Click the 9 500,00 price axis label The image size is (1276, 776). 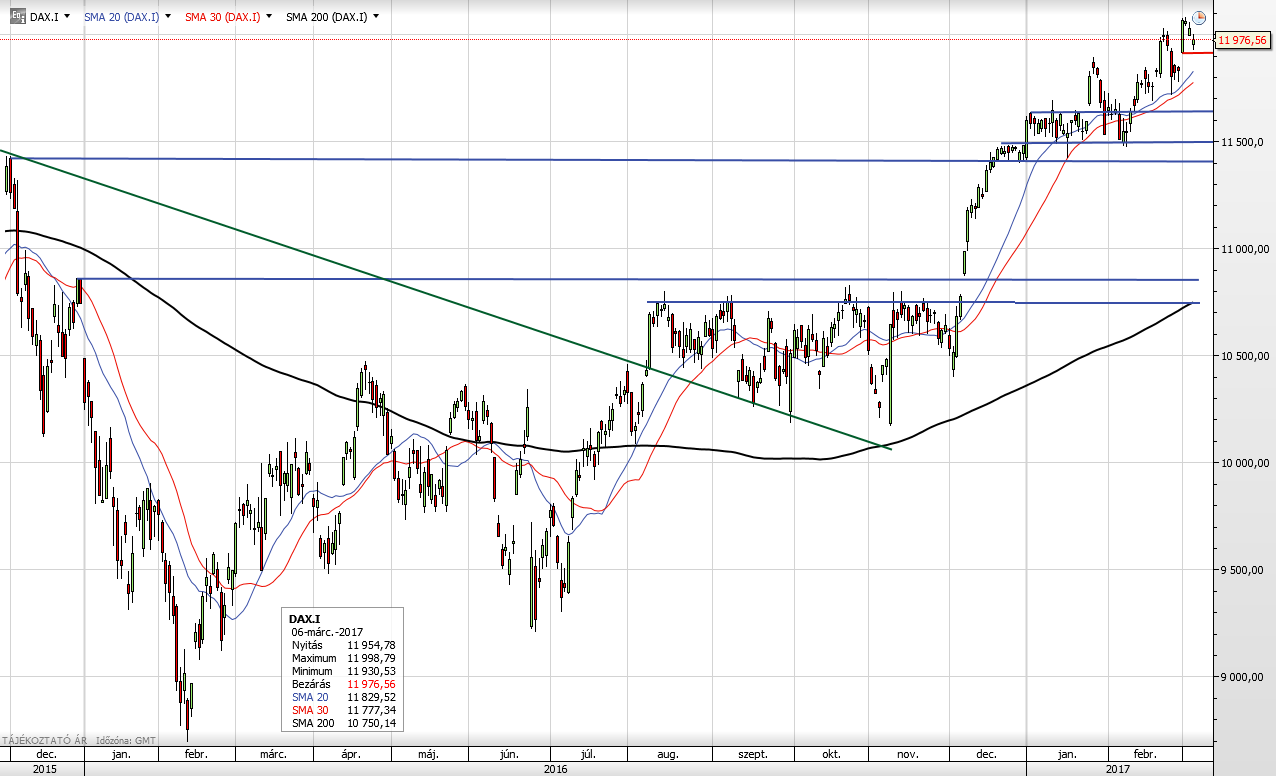[x=1243, y=570]
